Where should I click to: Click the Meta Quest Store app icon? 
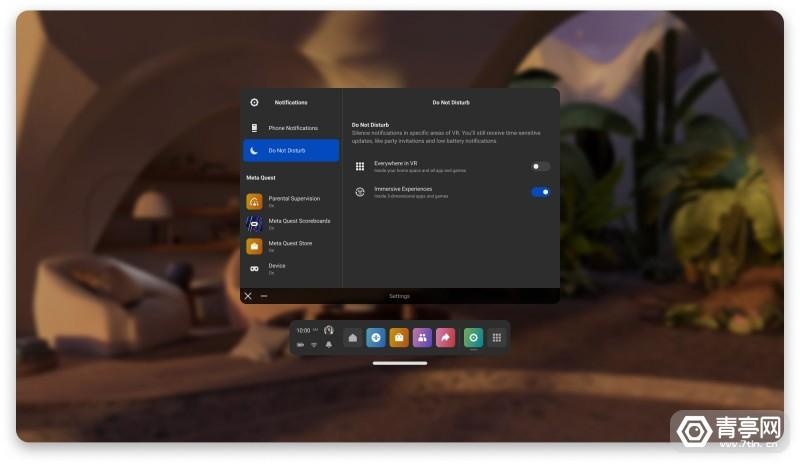pyautogui.click(x=254, y=247)
